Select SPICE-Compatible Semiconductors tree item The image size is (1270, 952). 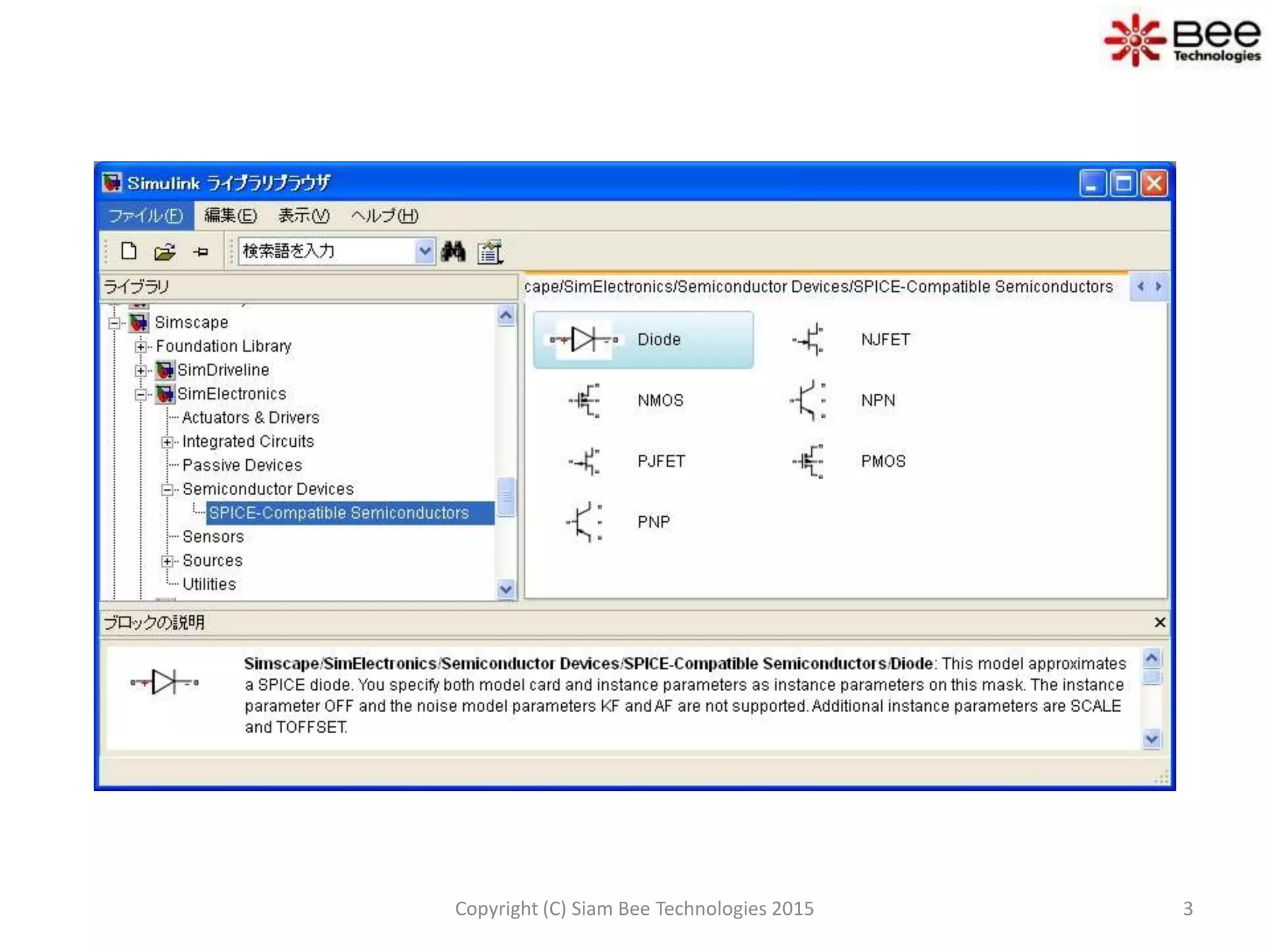[350, 513]
